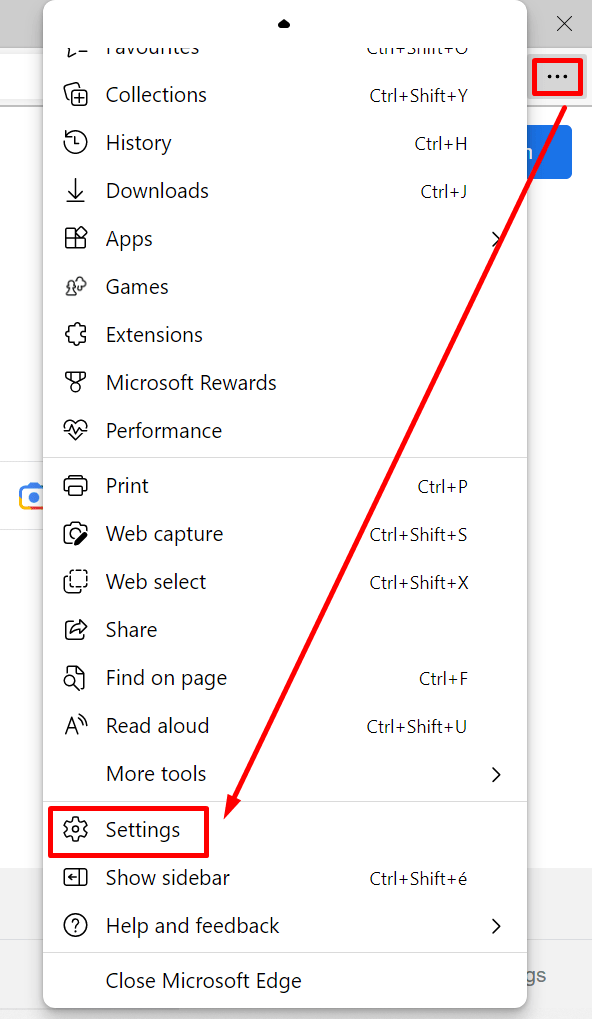Expand the More tools submenu arrow

click(496, 775)
